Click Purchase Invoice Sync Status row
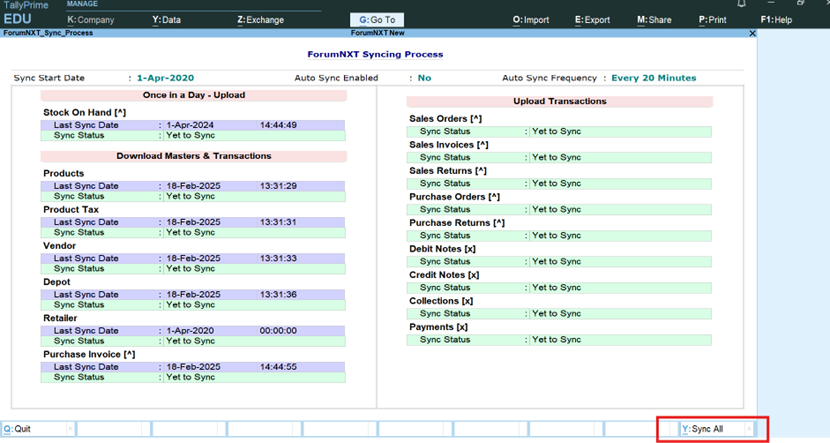 [193, 377]
